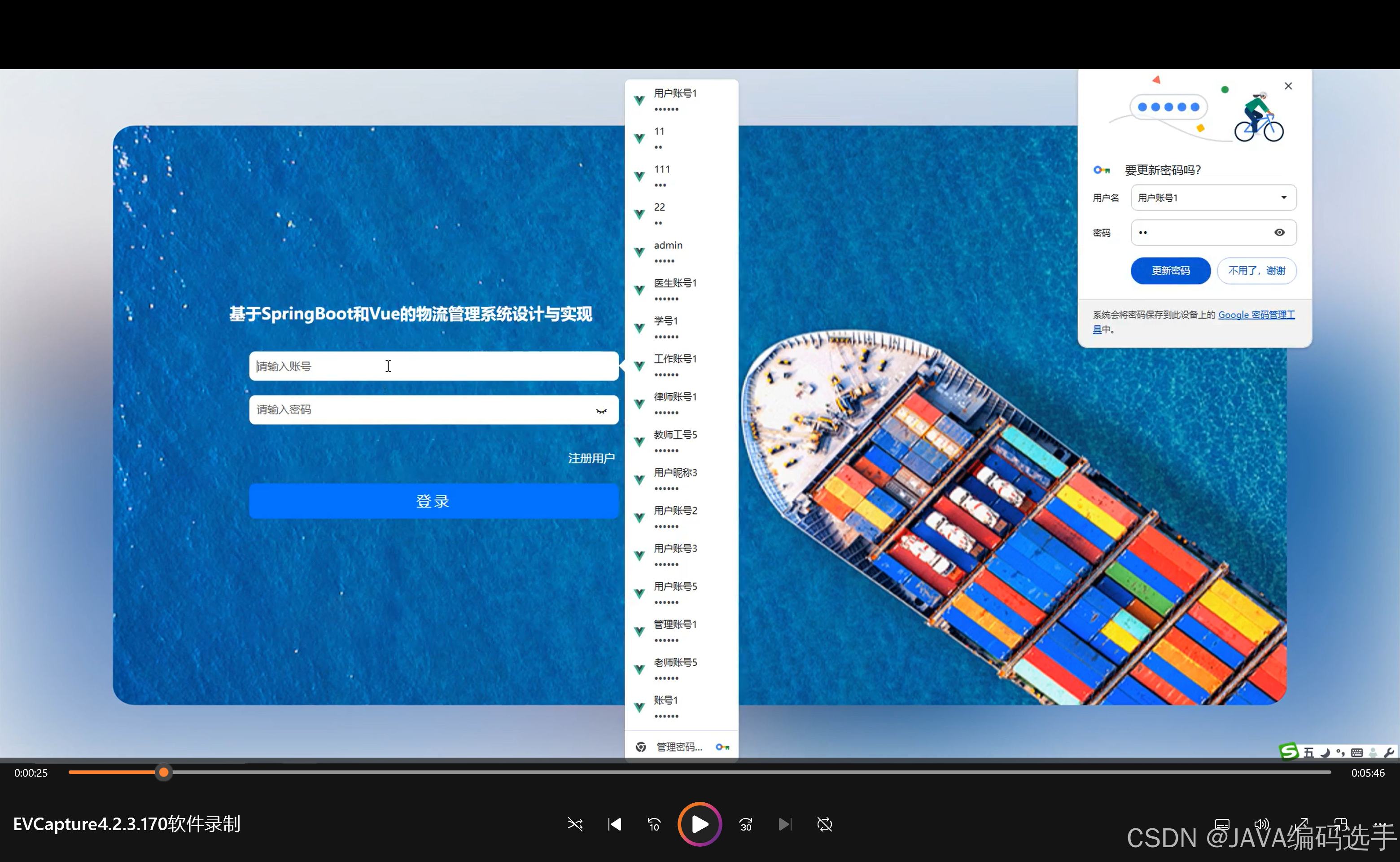Open IME wrench settings tool

pyautogui.click(x=1389, y=753)
